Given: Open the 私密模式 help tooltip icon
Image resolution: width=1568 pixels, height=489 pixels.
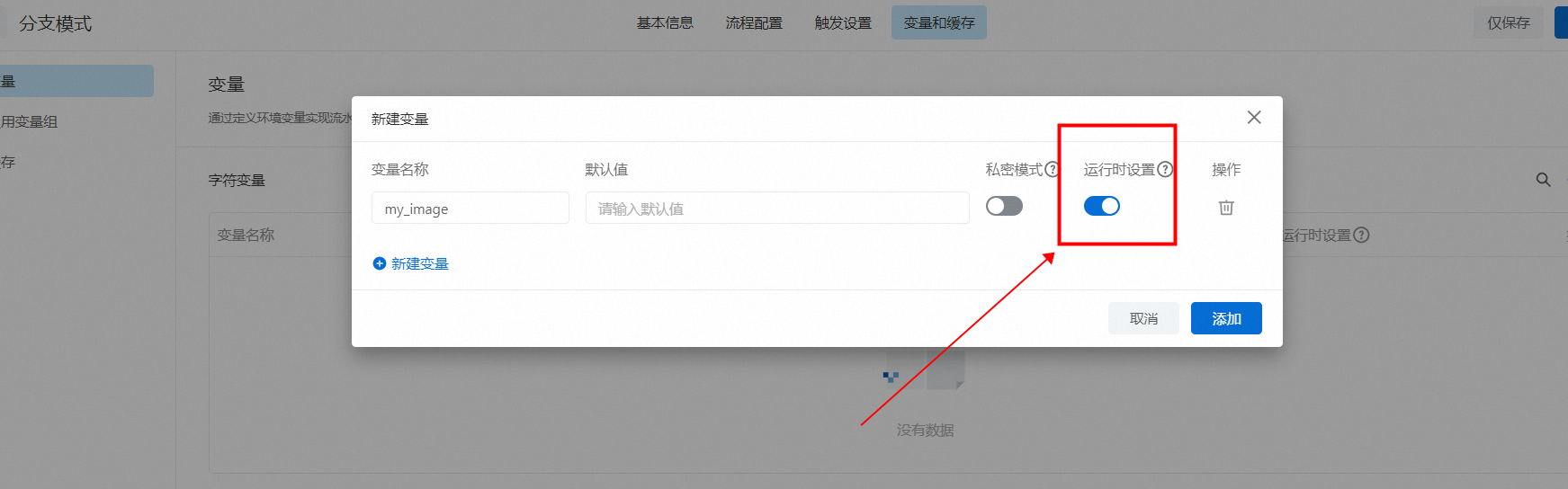Looking at the screenshot, I should coord(1052,169).
